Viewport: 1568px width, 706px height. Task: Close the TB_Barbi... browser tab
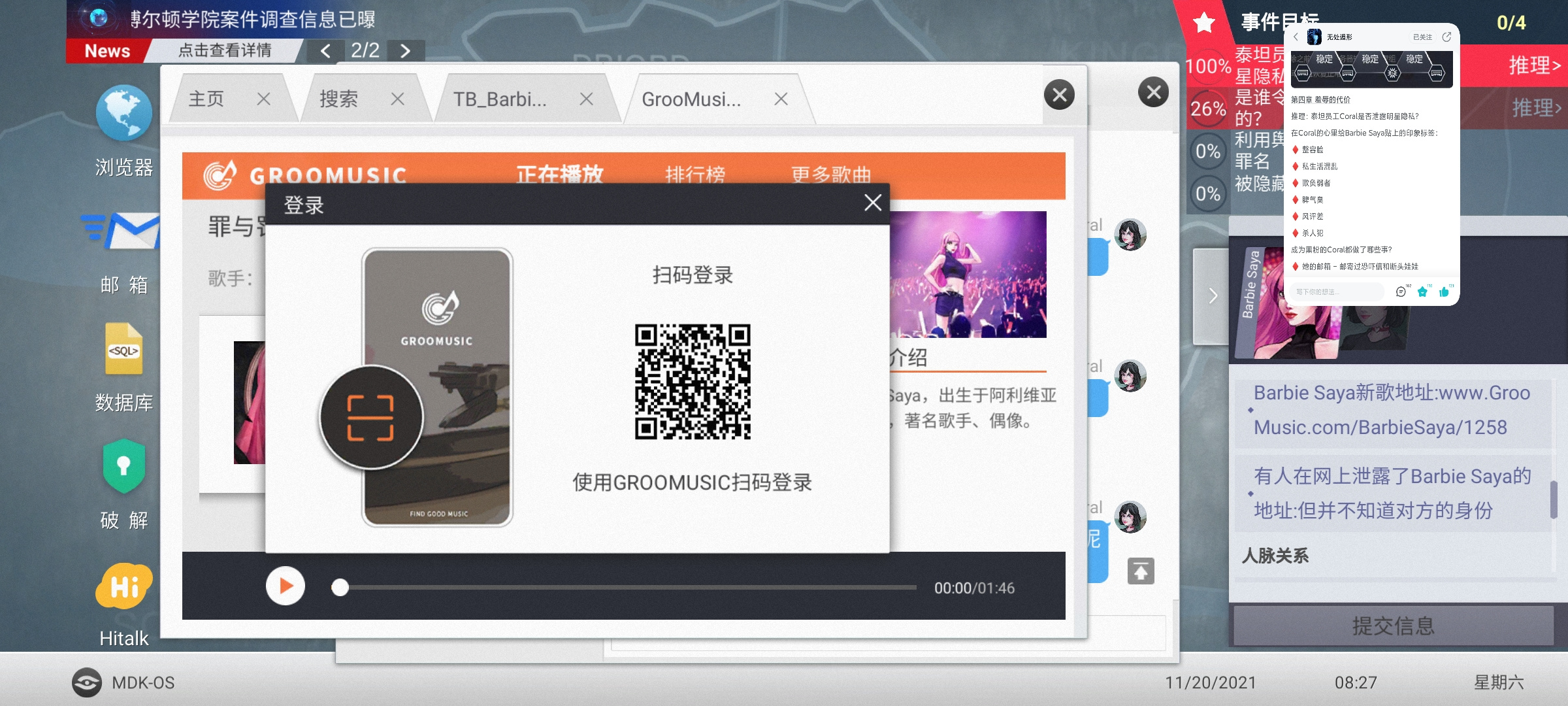[586, 99]
